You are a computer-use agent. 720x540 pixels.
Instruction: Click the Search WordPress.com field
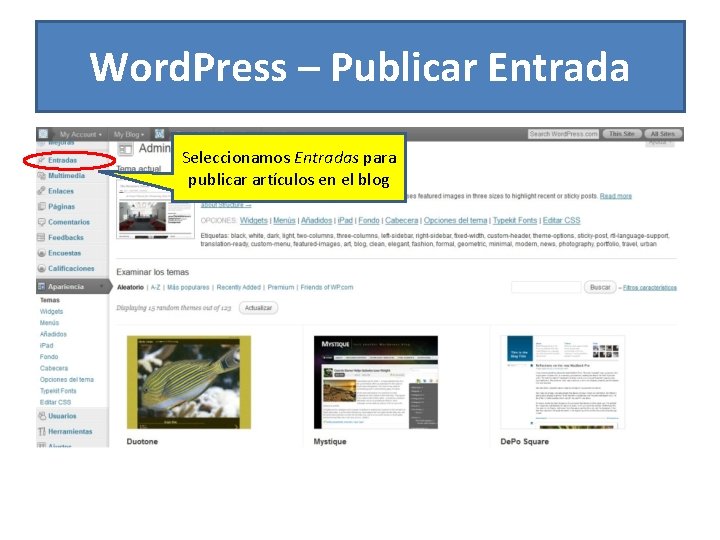point(563,134)
